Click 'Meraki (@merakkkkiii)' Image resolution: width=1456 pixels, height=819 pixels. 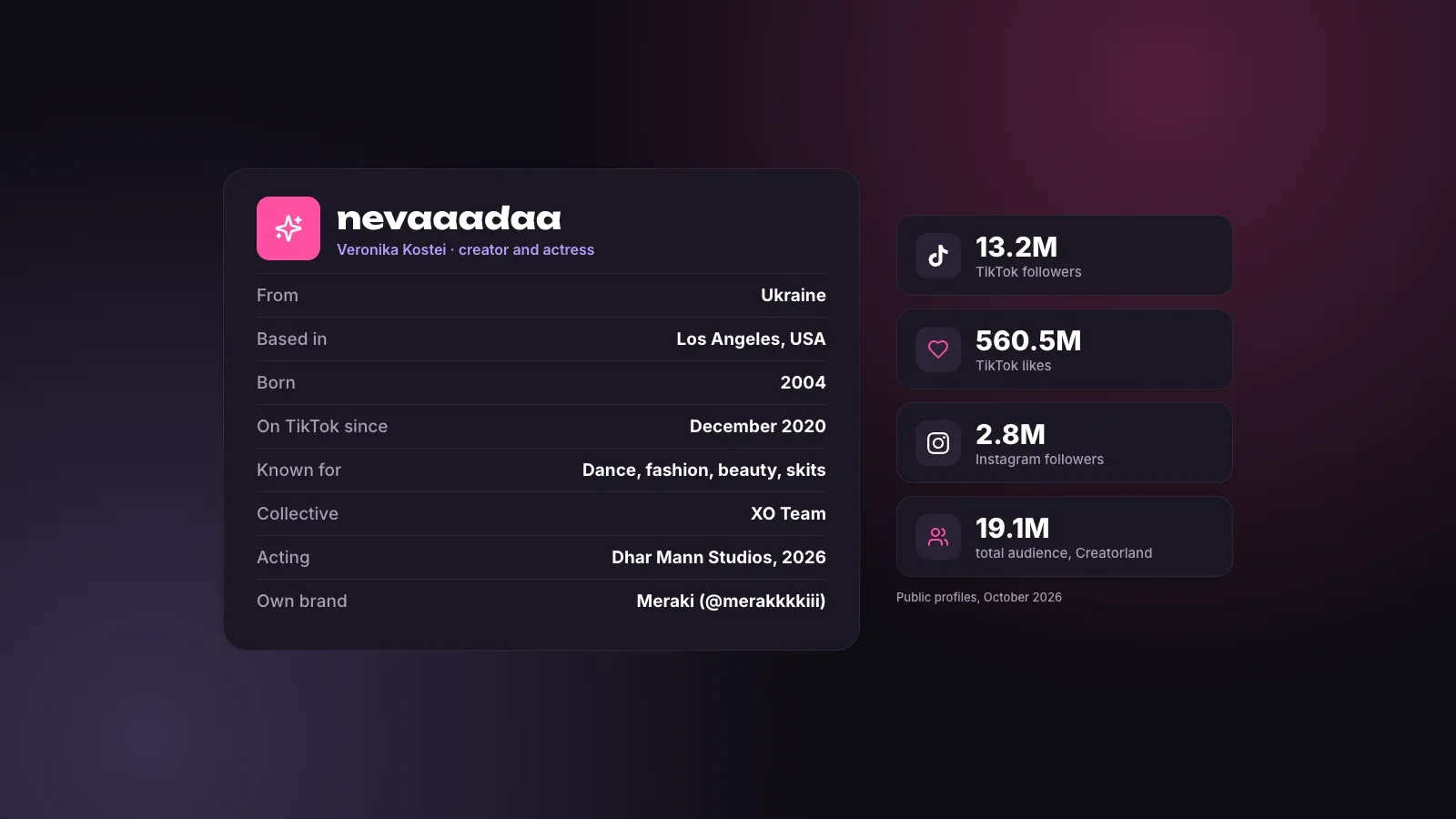731,601
